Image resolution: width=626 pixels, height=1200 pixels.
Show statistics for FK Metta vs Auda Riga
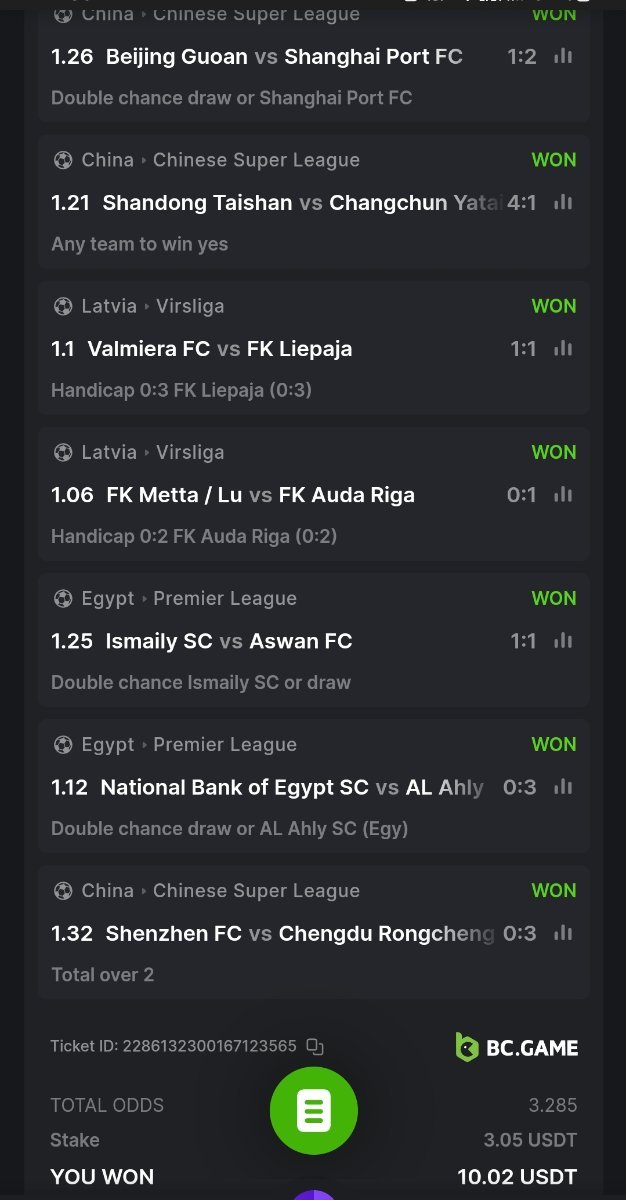click(563, 495)
